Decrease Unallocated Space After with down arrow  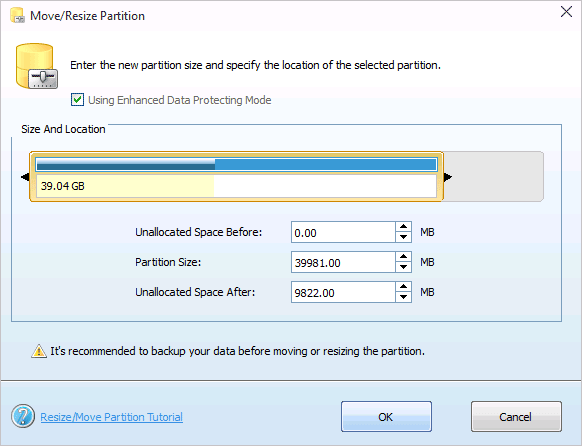tap(403, 297)
